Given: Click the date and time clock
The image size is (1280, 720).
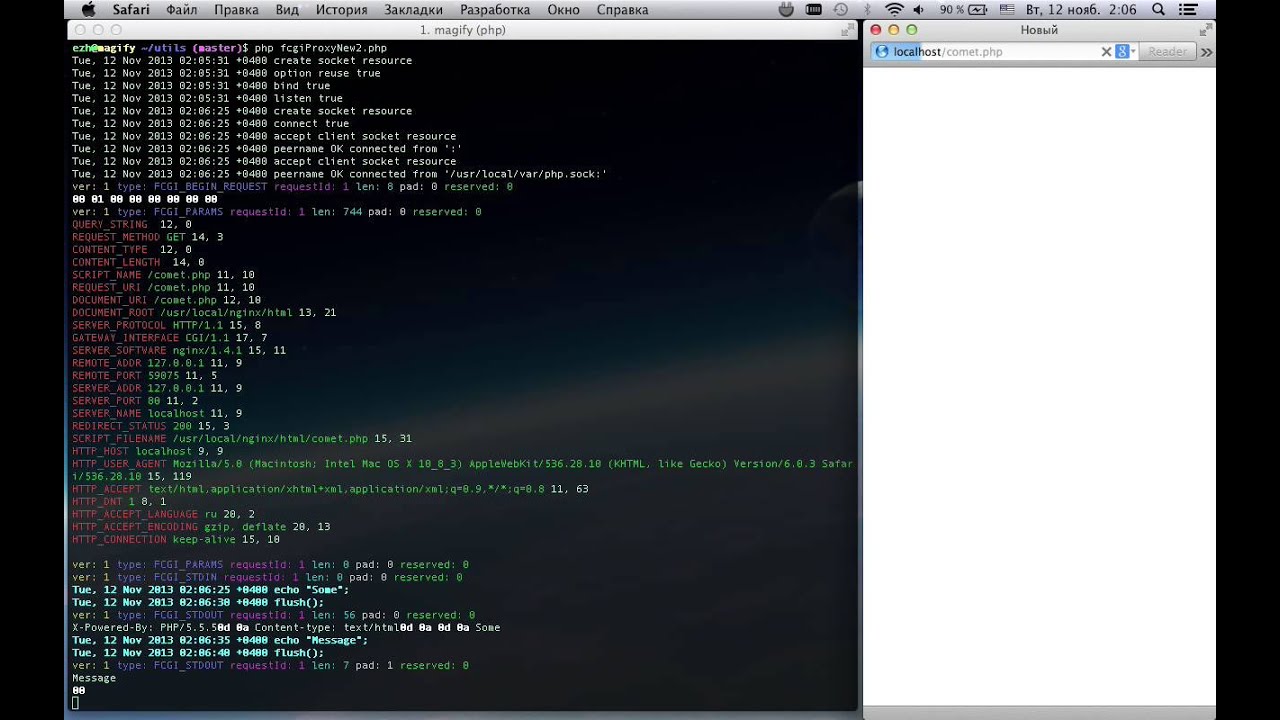Looking at the screenshot, I should [1081, 9].
